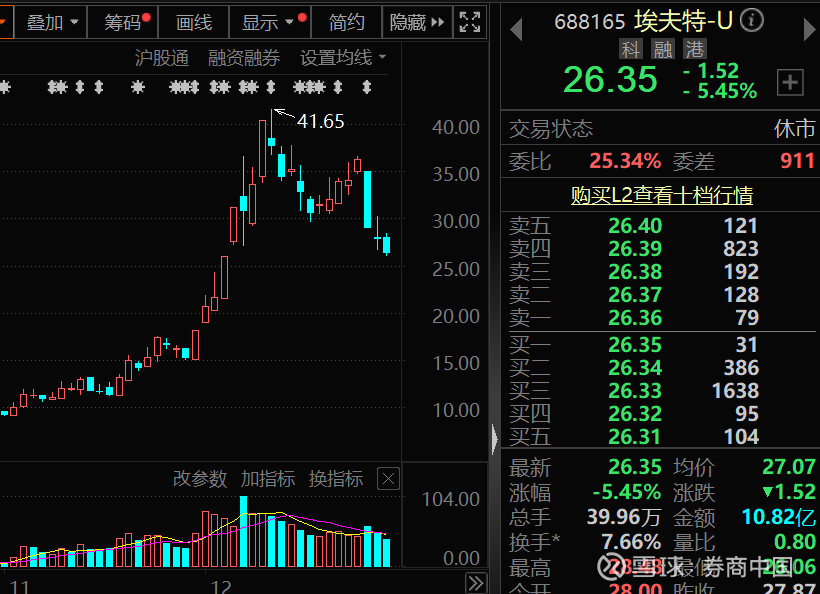Close the indicator panel X icon
This screenshot has height=594, width=820.
pyautogui.click(x=388, y=478)
